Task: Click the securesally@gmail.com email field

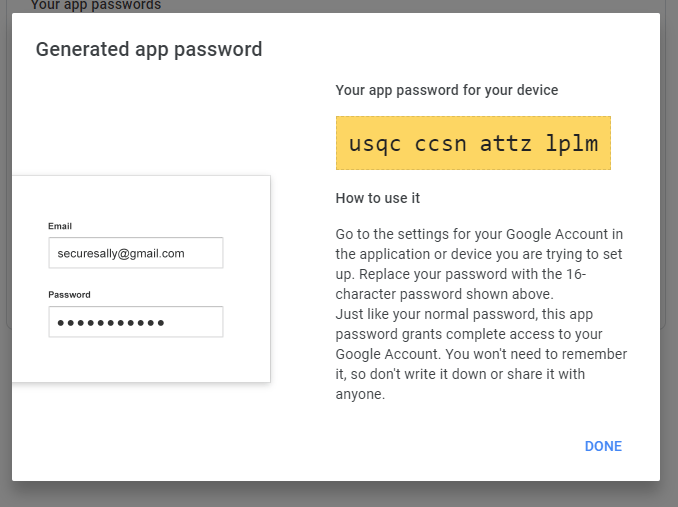Action: pyautogui.click(x=135, y=253)
